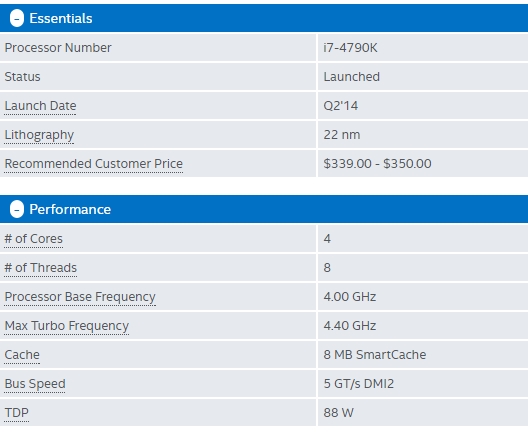Open the # of Cores definition link
The width and height of the screenshot is (528, 438).
click(x=33, y=239)
